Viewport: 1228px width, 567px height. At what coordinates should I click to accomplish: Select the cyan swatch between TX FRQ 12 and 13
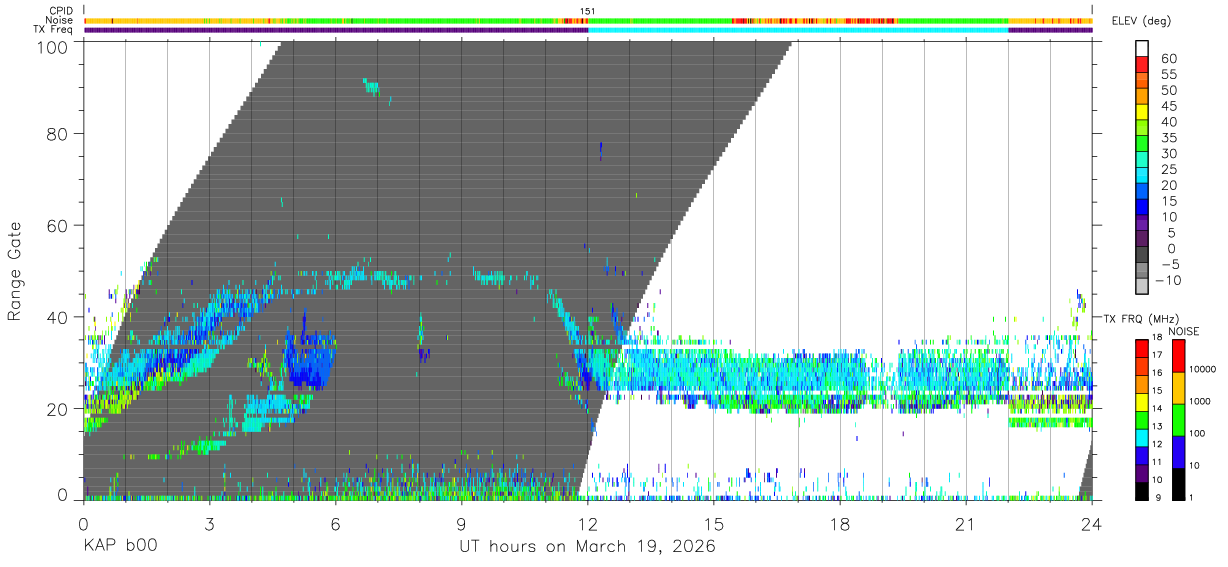coord(1144,437)
